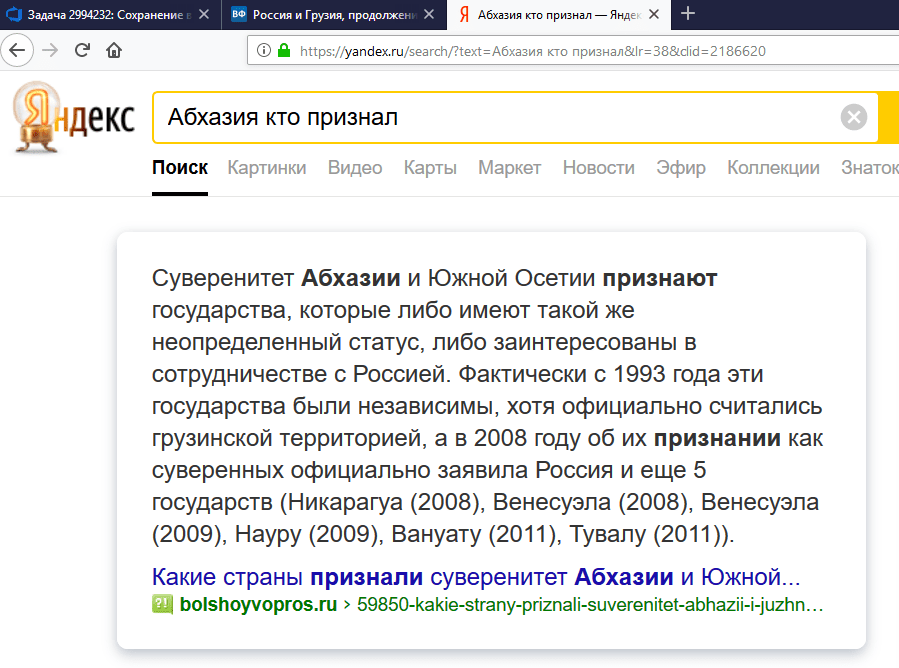The width and height of the screenshot is (899, 668).
Task: Click the browser Back arrow button
Action: coord(18,50)
